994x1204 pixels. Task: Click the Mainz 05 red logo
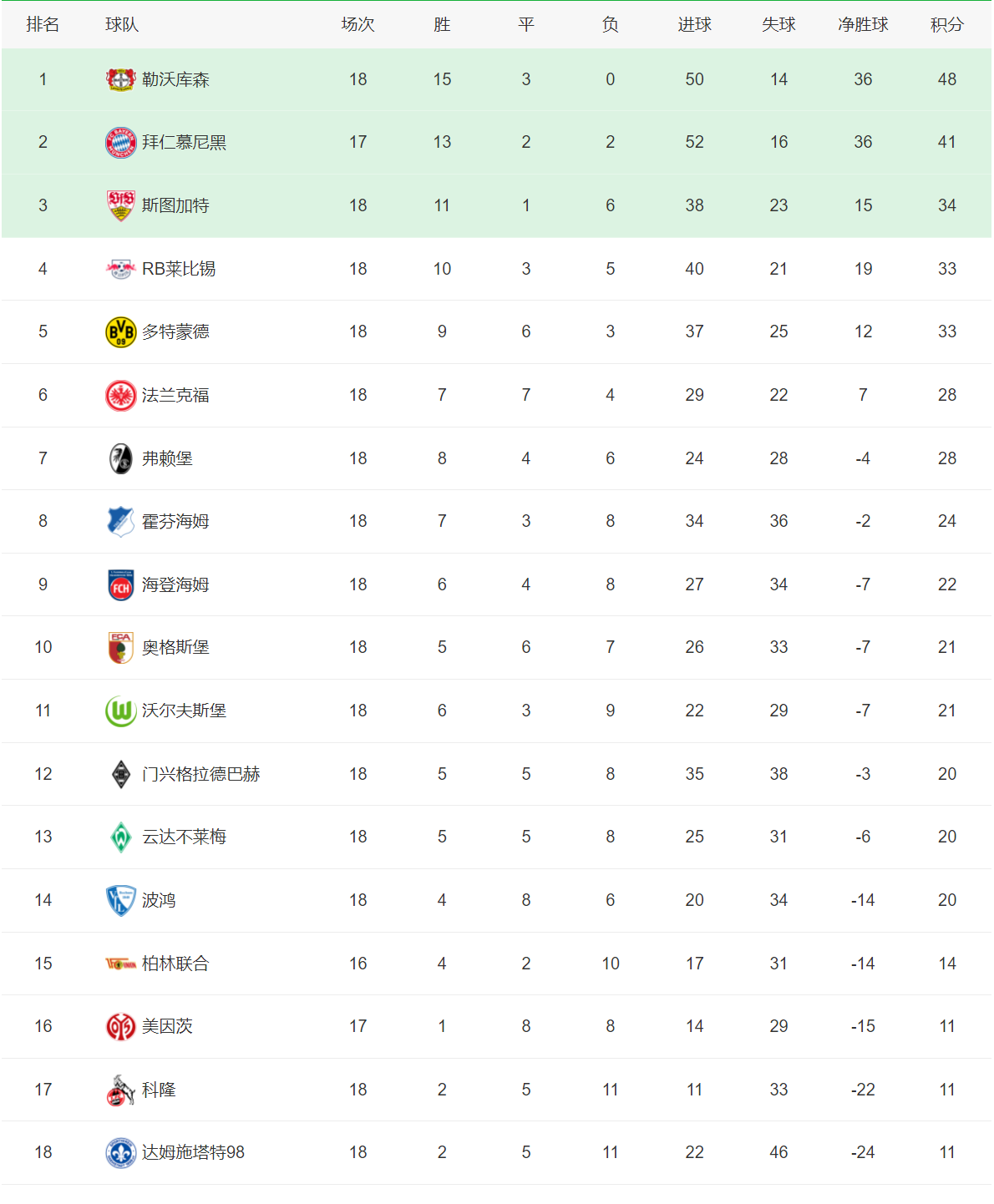click(121, 1027)
